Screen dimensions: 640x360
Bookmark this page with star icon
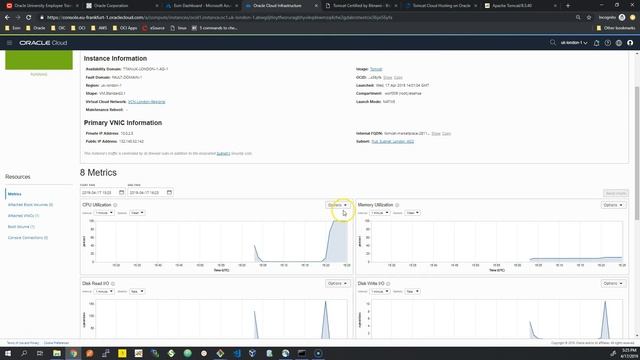[589, 18]
